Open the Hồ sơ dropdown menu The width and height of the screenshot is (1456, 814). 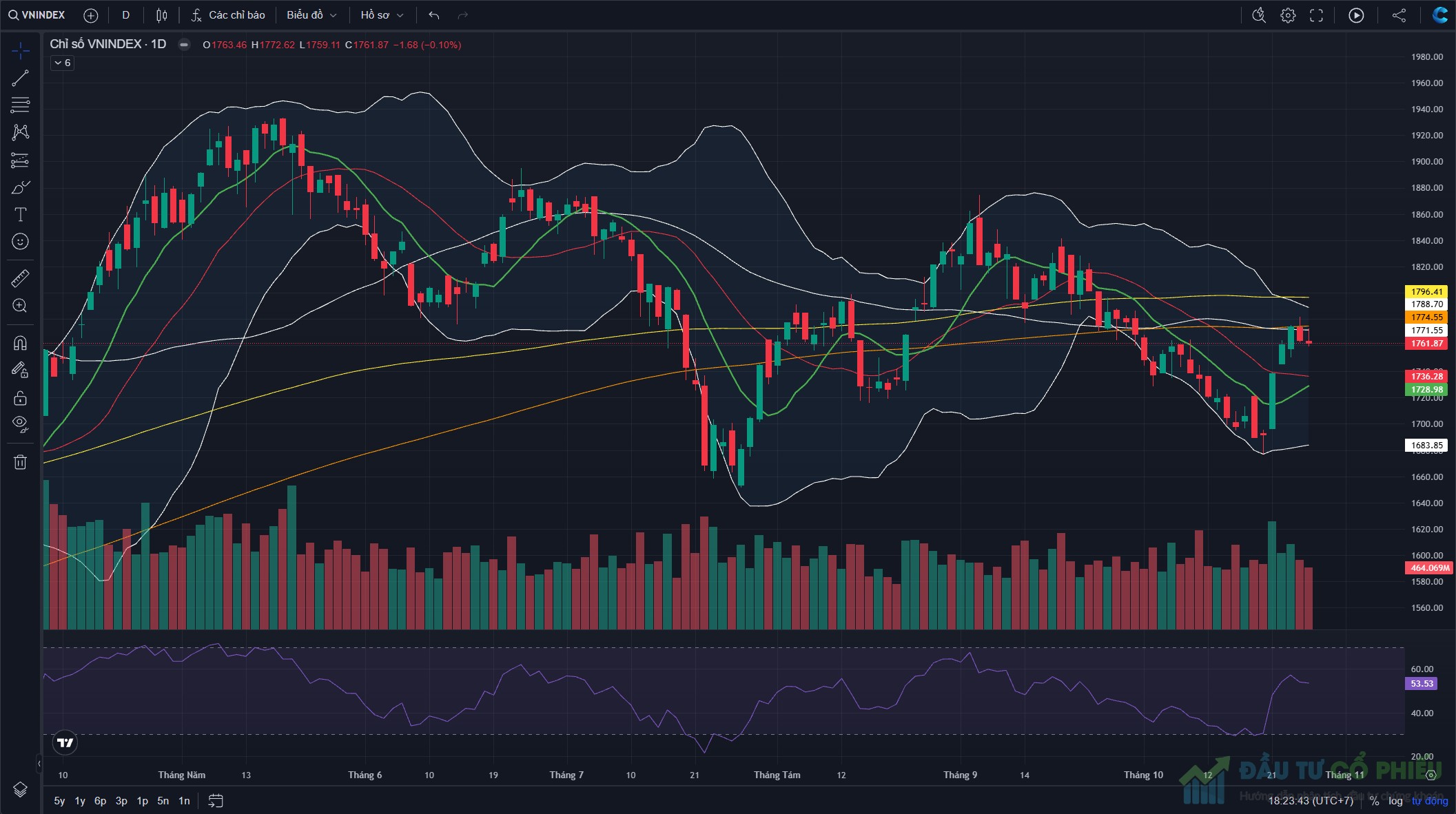coord(382,15)
